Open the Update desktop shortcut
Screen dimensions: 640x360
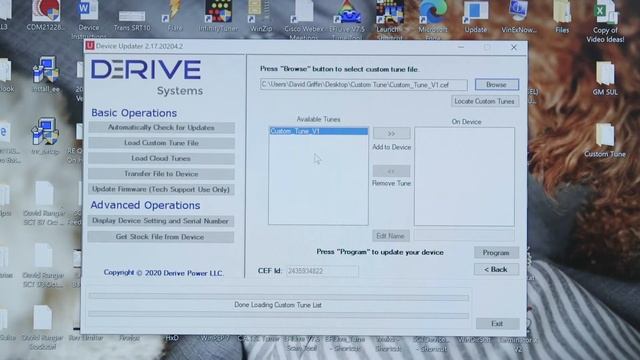[x=476, y=17]
